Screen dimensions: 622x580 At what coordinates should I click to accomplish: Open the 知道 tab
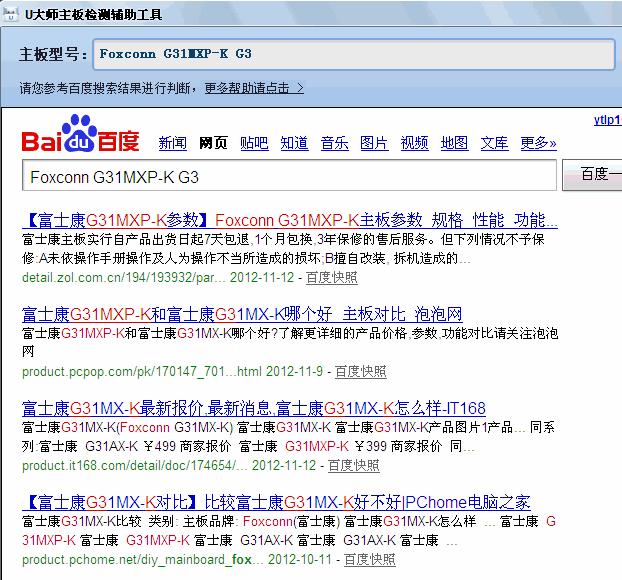coord(294,143)
